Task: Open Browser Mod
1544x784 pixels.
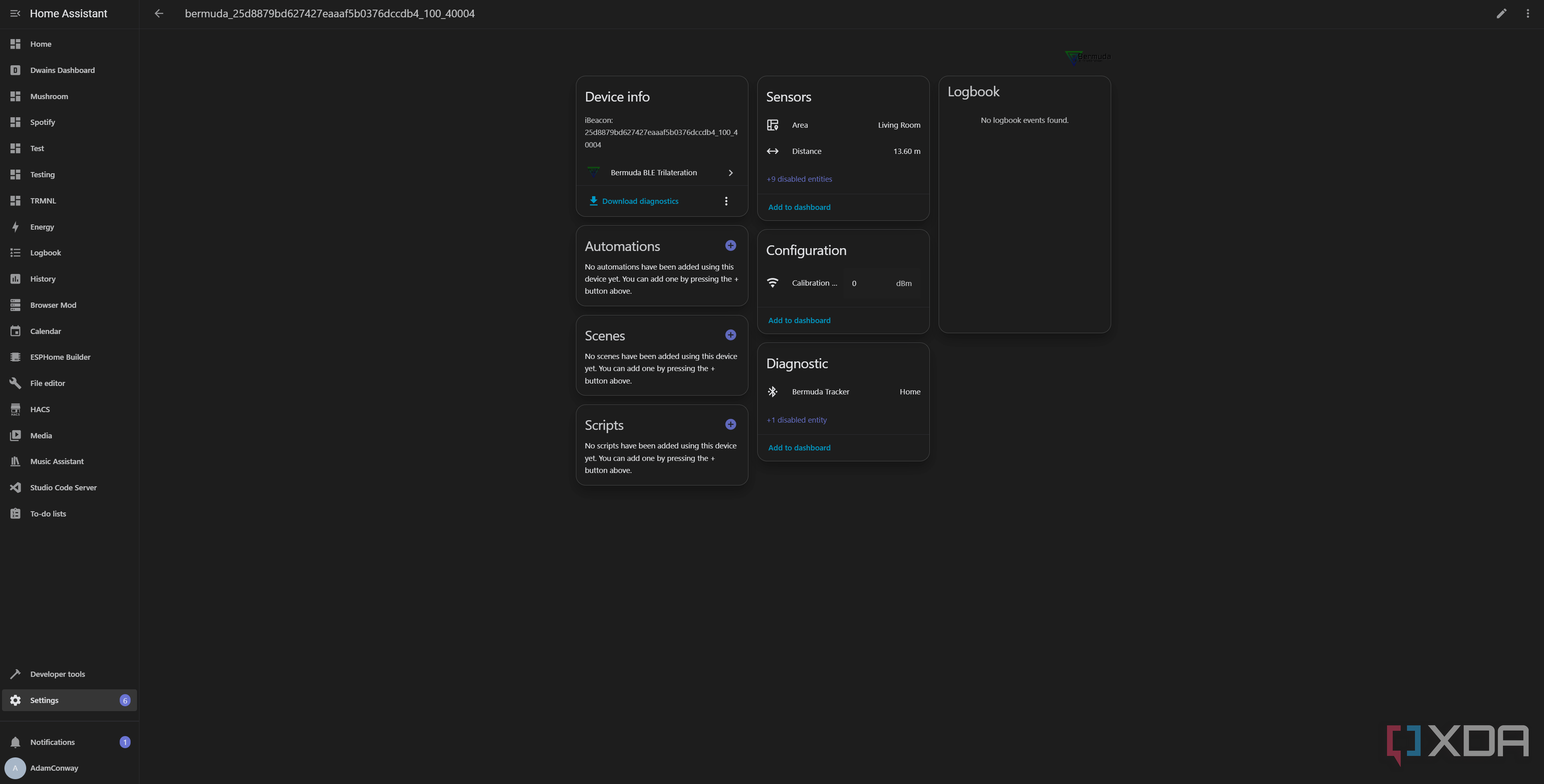Action: [x=70, y=305]
